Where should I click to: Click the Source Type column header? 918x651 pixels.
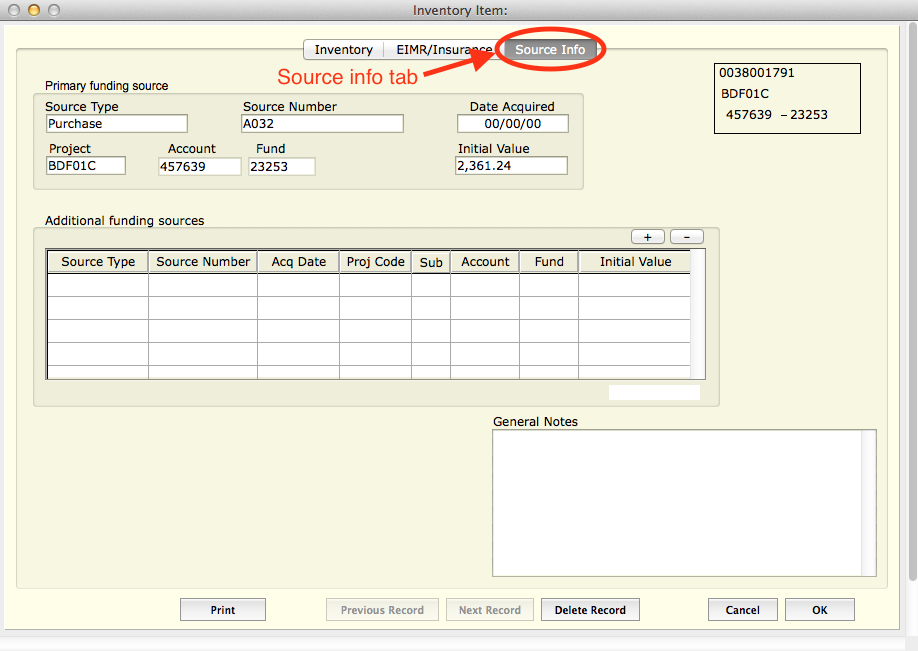tap(98, 262)
